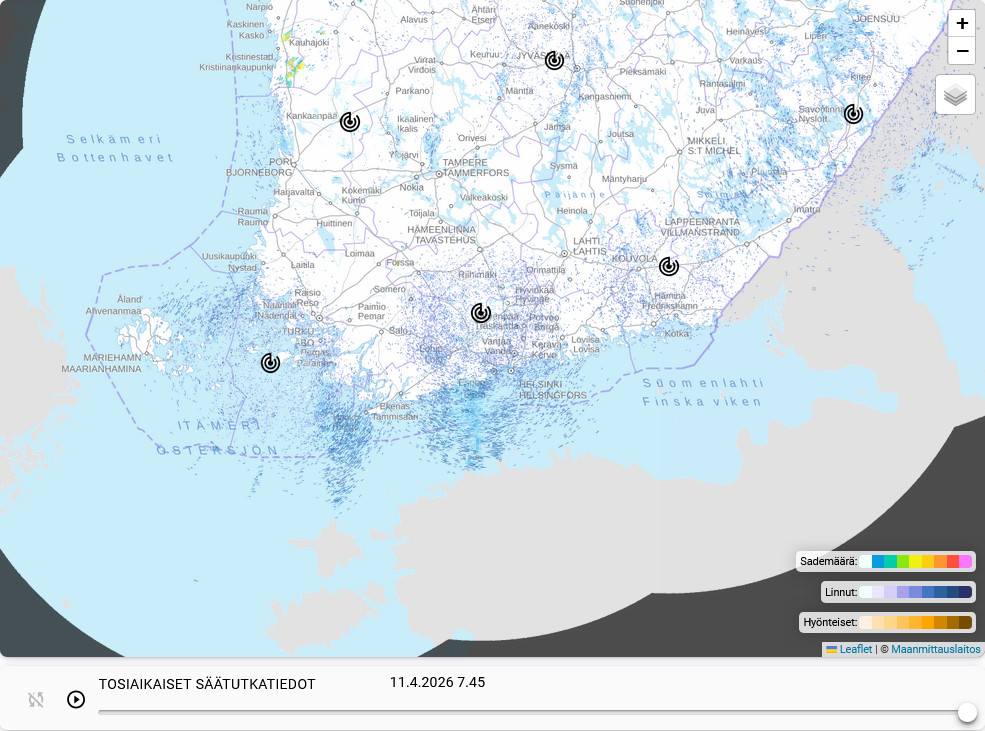Zoom in on the radar map
Viewport: 985px width, 731px height.
[961, 24]
